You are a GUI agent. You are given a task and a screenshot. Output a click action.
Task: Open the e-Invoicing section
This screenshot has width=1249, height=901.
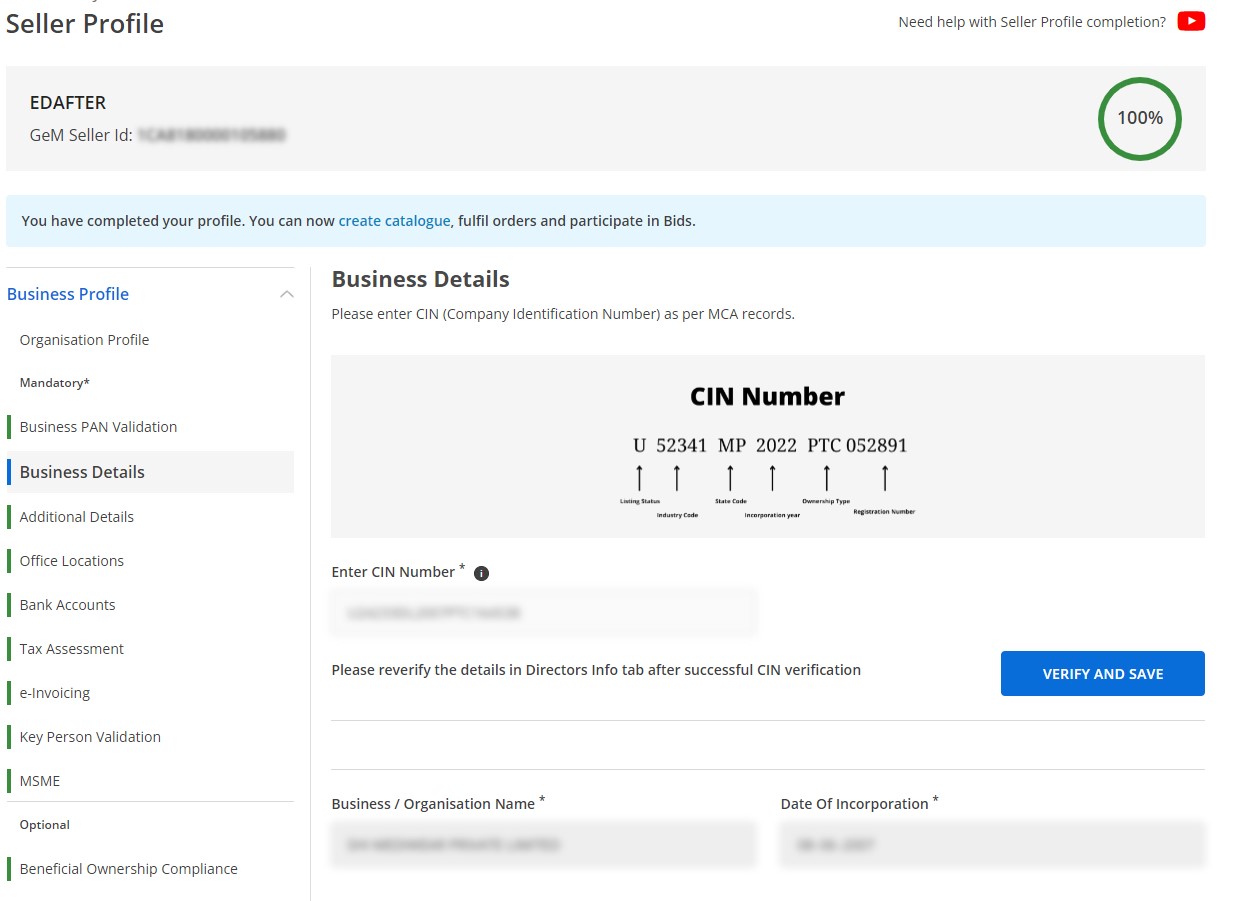click(55, 693)
